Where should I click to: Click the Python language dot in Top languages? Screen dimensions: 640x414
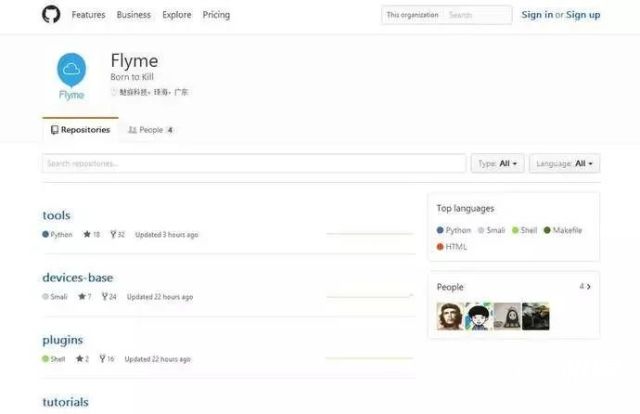tap(440, 230)
